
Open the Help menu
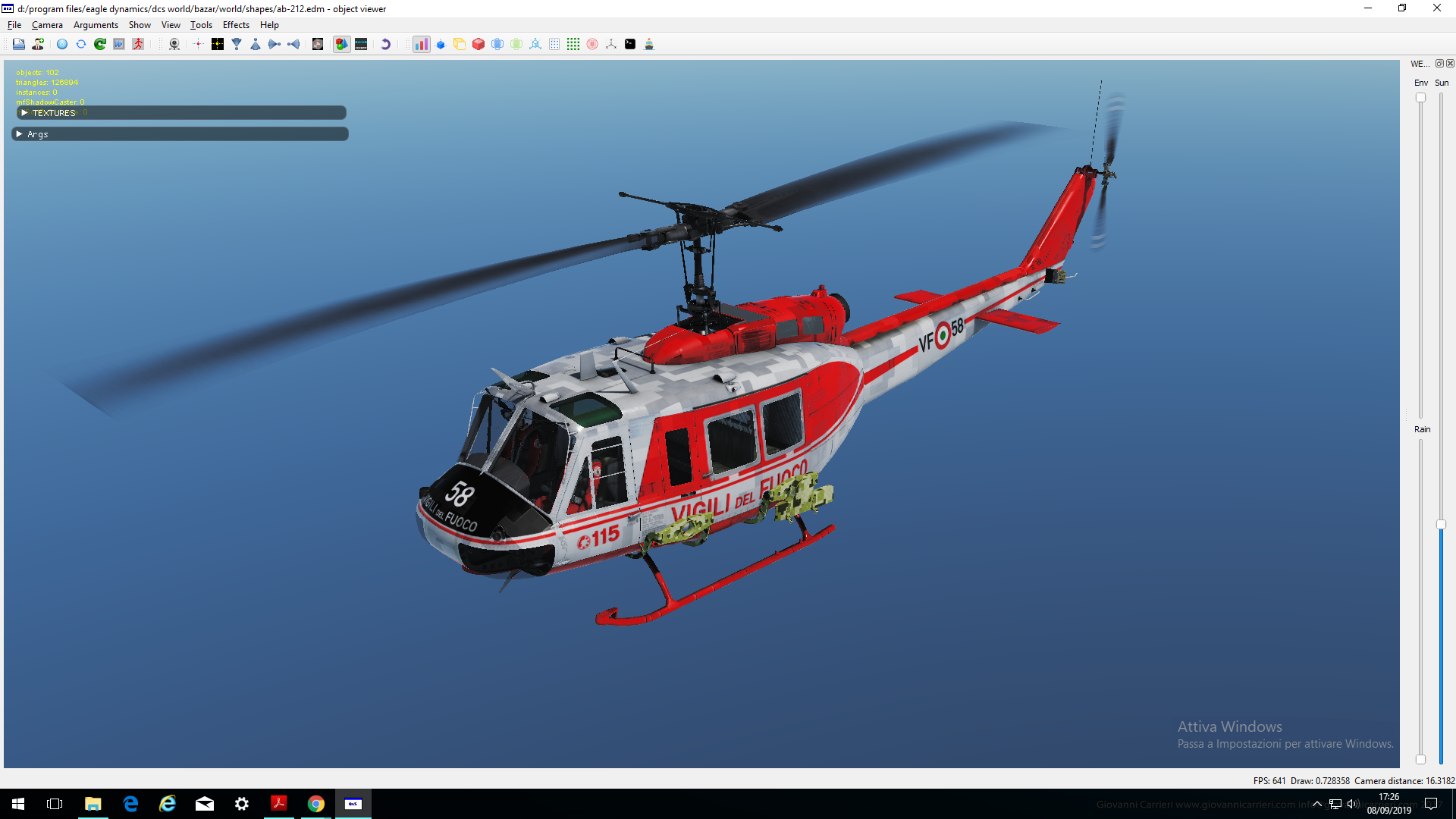[269, 25]
